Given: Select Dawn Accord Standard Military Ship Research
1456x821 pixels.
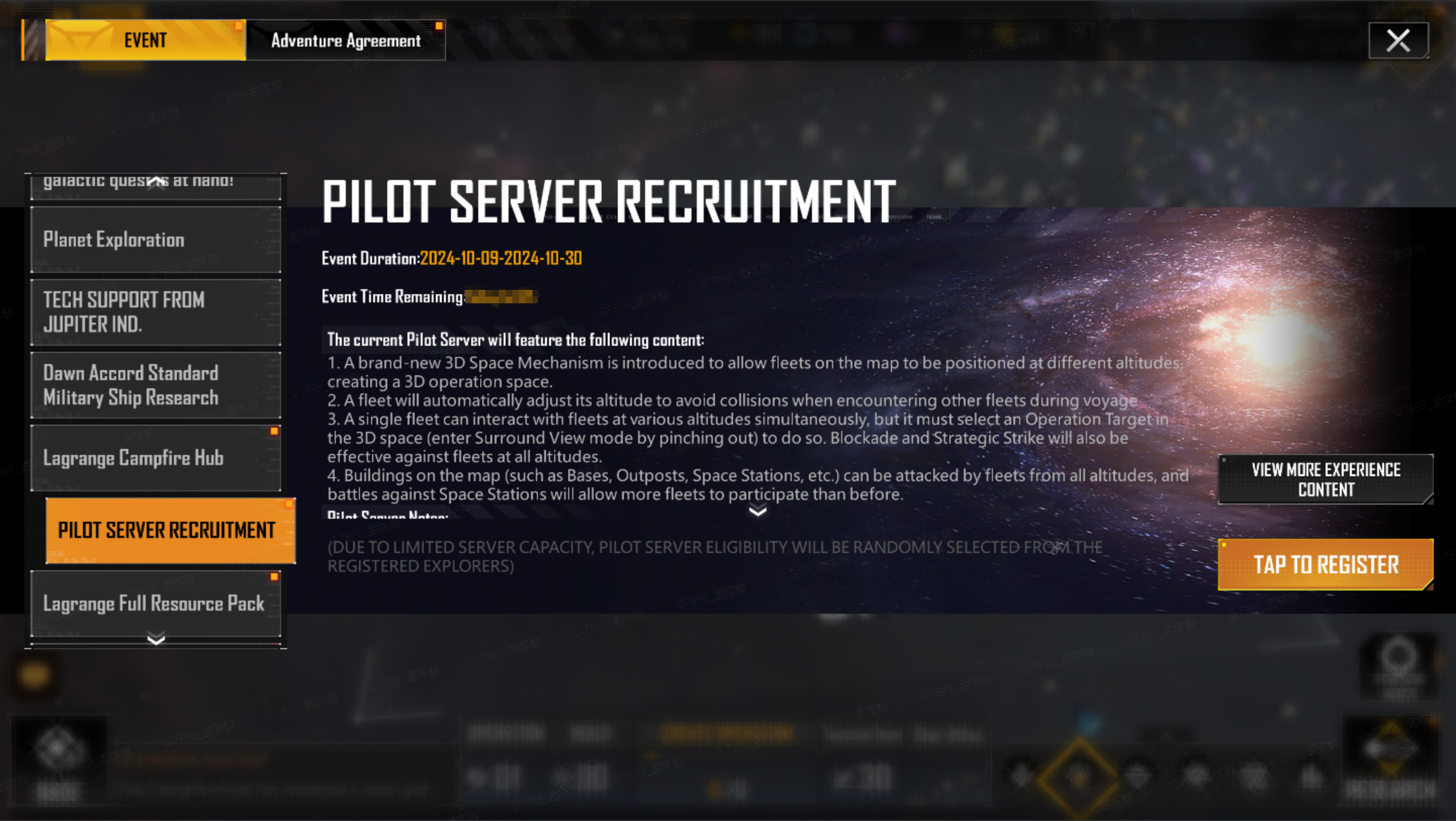Looking at the screenshot, I should pos(156,385).
